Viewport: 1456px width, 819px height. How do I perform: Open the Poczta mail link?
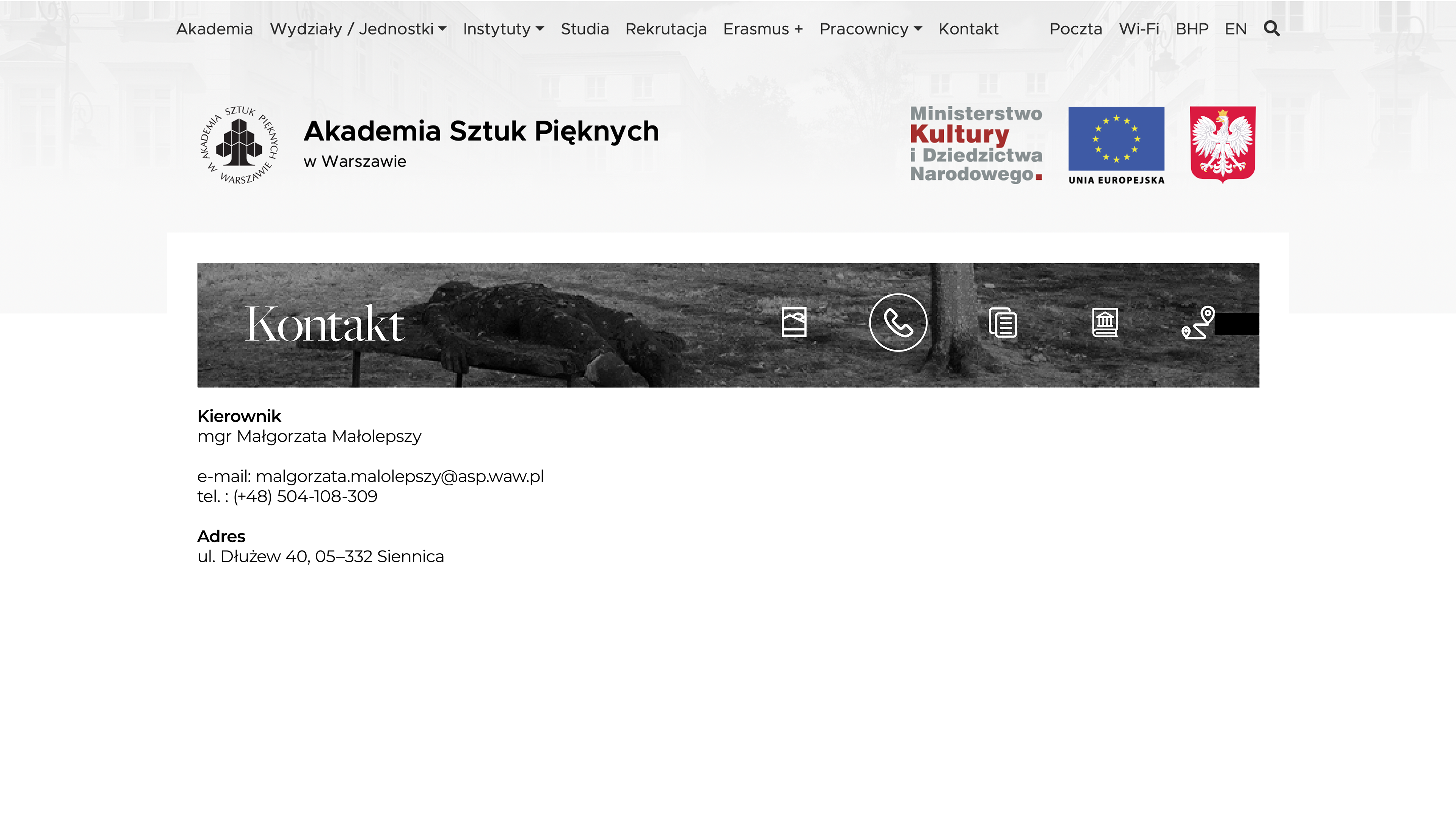click(1075, 29)
